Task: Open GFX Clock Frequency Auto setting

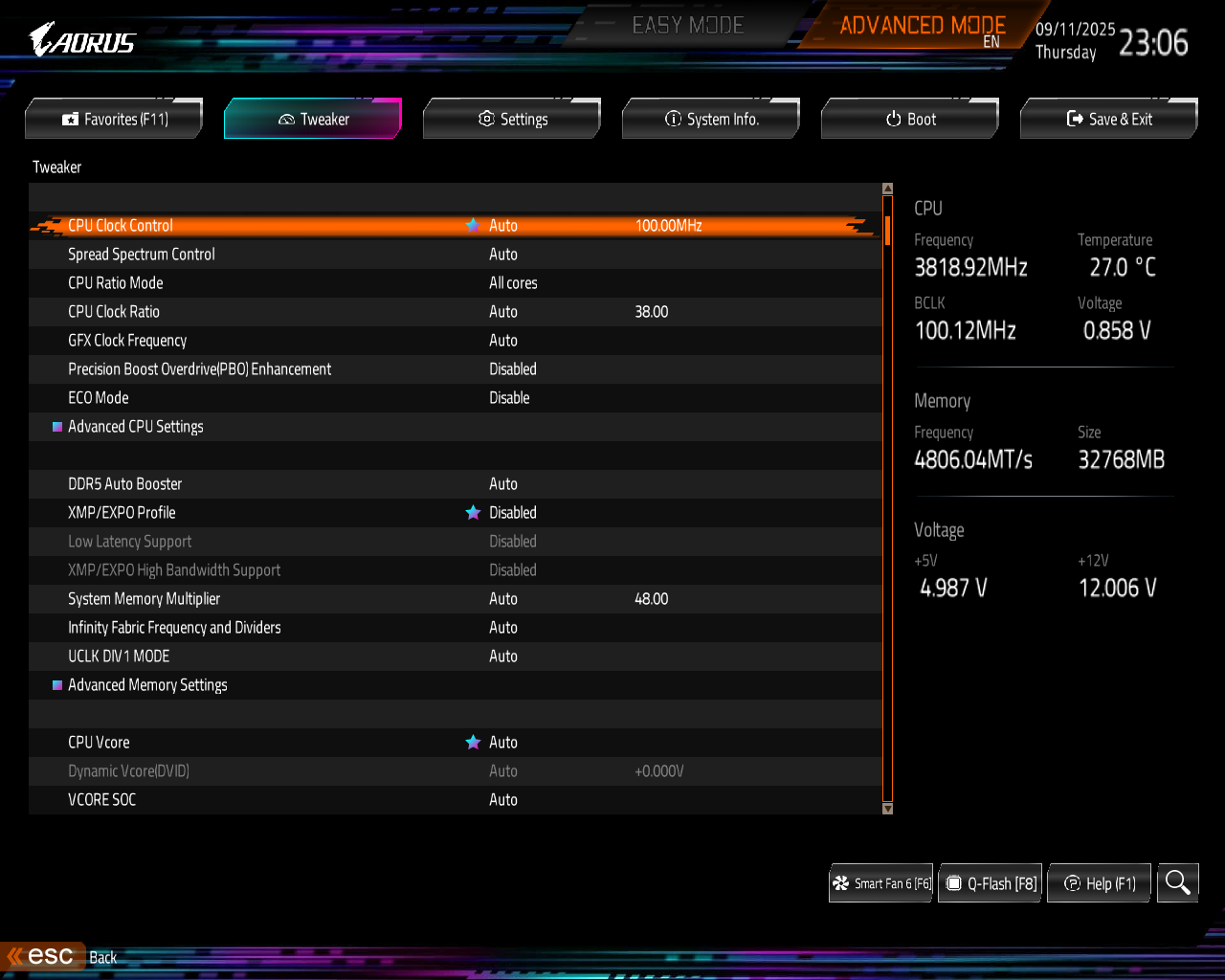Action: (x=503, y=341)
